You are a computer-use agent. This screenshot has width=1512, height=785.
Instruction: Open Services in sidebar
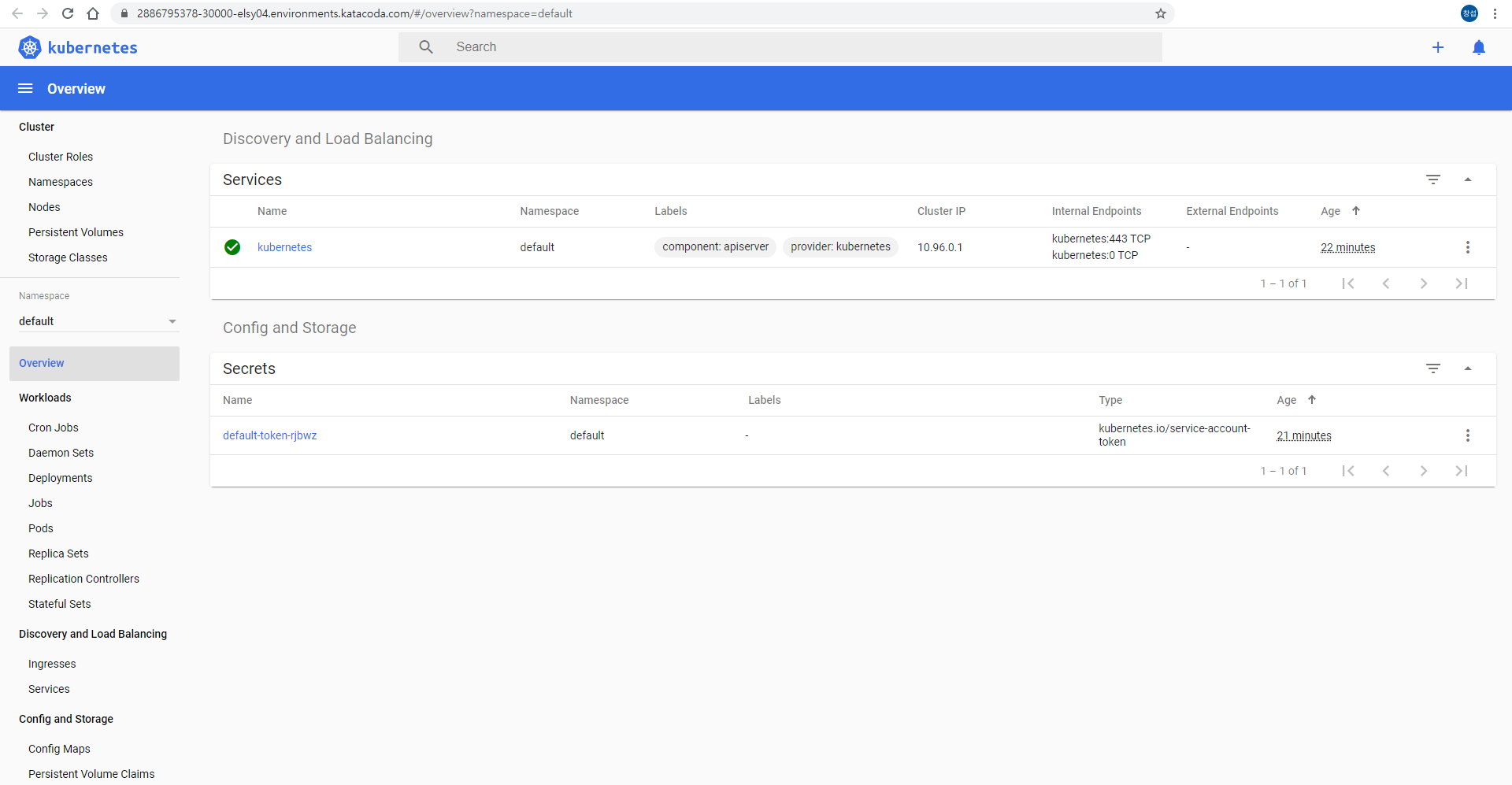[49, 689]
